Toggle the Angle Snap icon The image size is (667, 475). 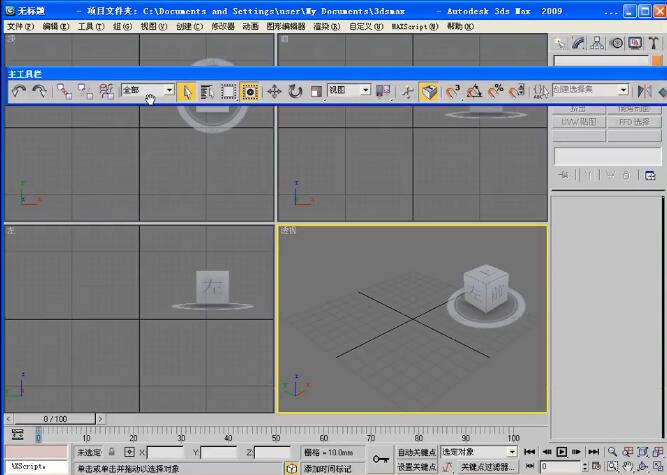pos(474,91)
